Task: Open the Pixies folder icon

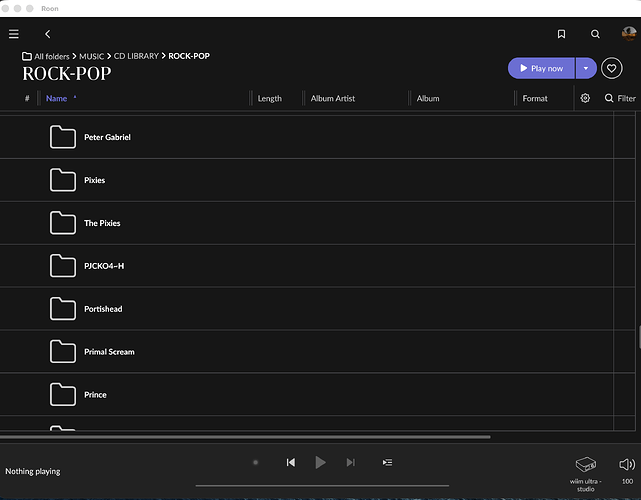Action: point(63,180)
